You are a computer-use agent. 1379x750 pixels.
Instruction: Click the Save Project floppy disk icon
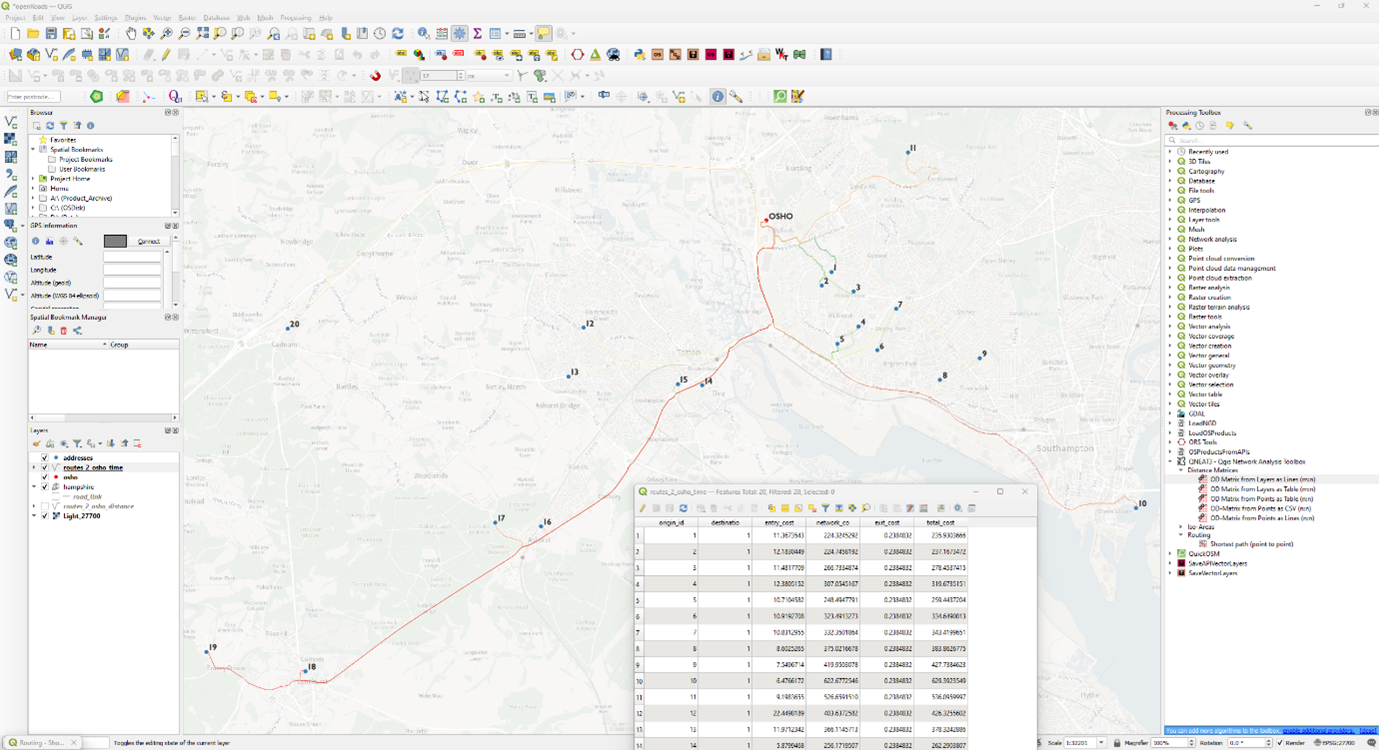[x=51, y=34]
